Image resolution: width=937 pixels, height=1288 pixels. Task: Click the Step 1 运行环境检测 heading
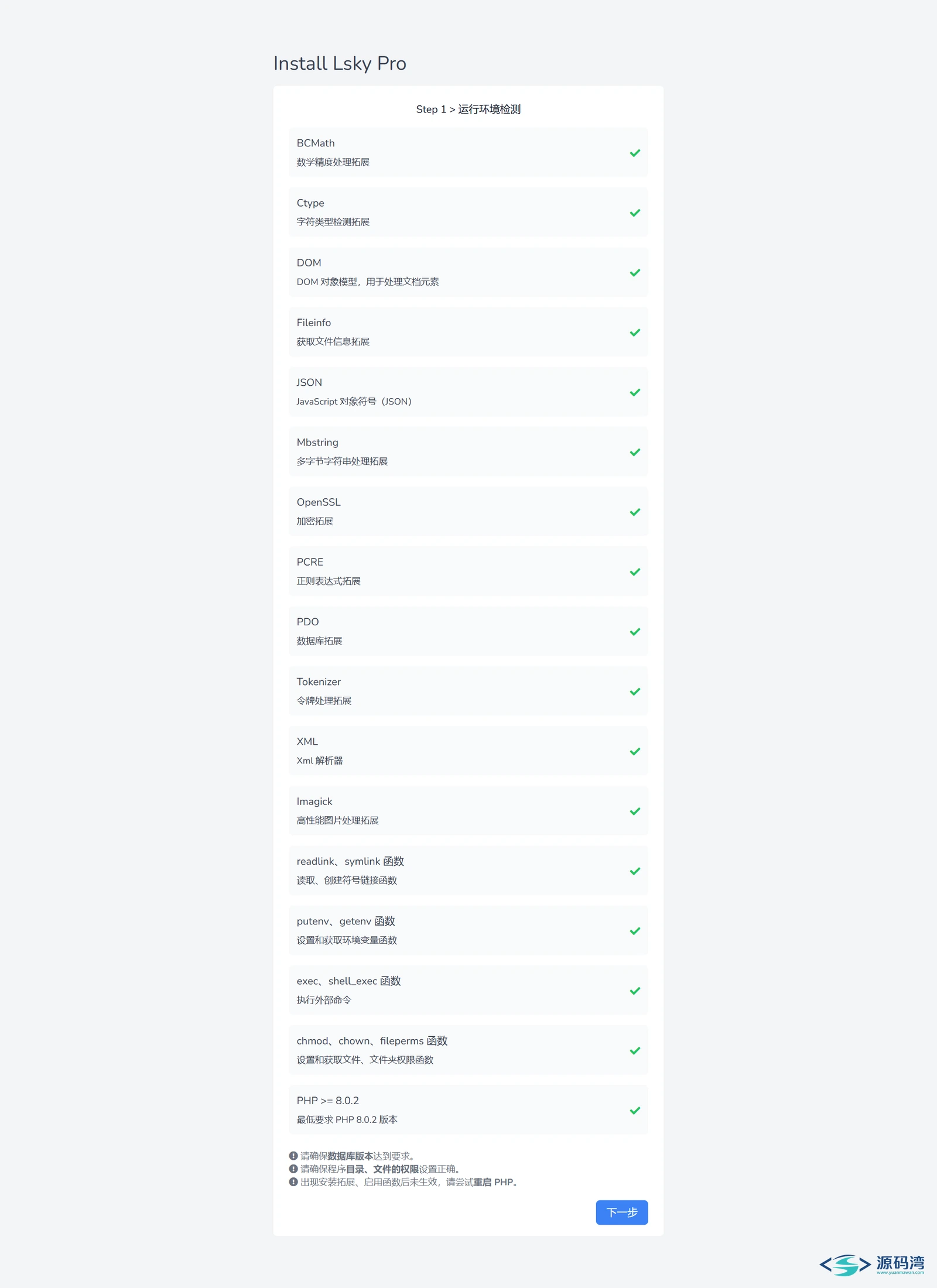point(468,109)
